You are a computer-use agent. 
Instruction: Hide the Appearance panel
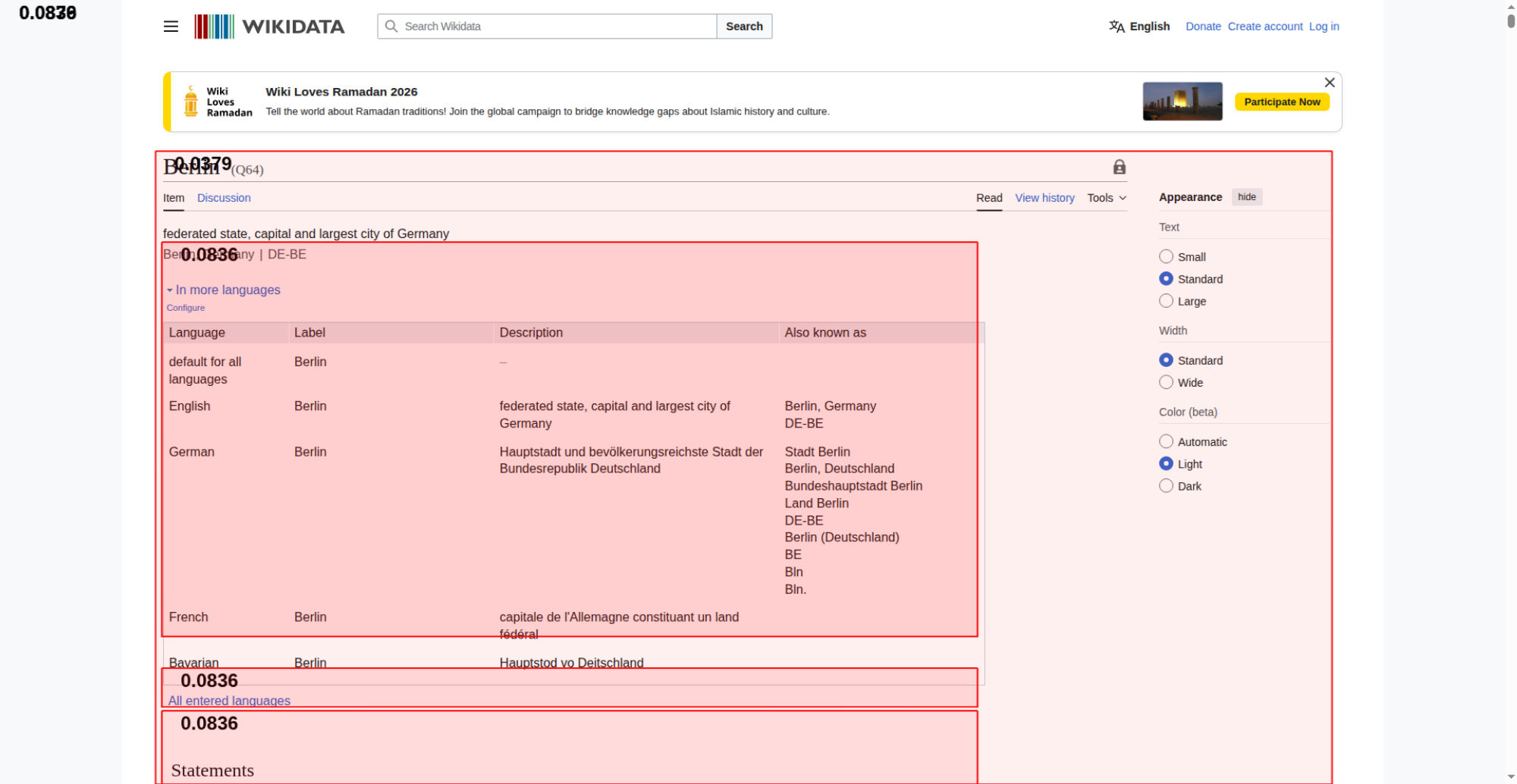coord(1246,197)
